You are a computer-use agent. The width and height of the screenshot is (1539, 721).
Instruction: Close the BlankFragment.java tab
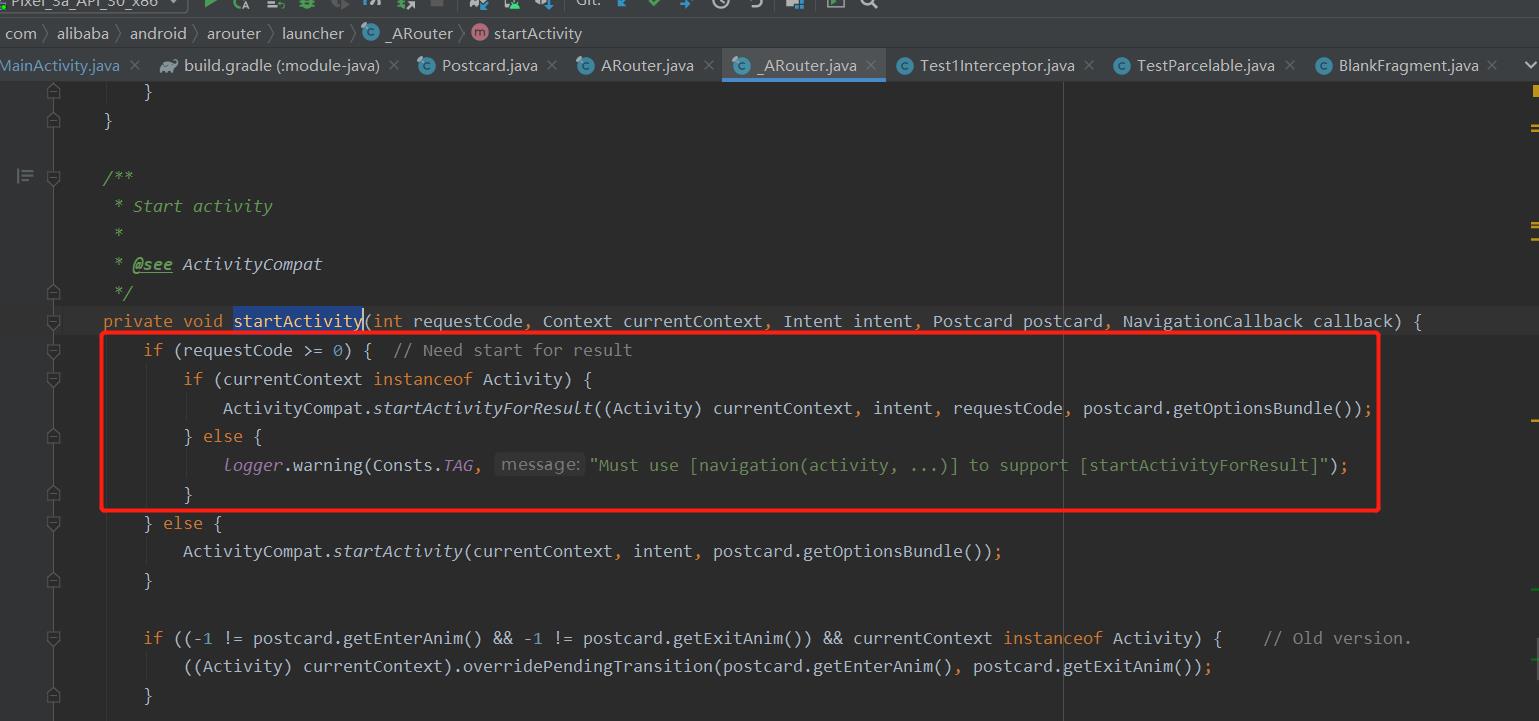(x=1492, y=66)
